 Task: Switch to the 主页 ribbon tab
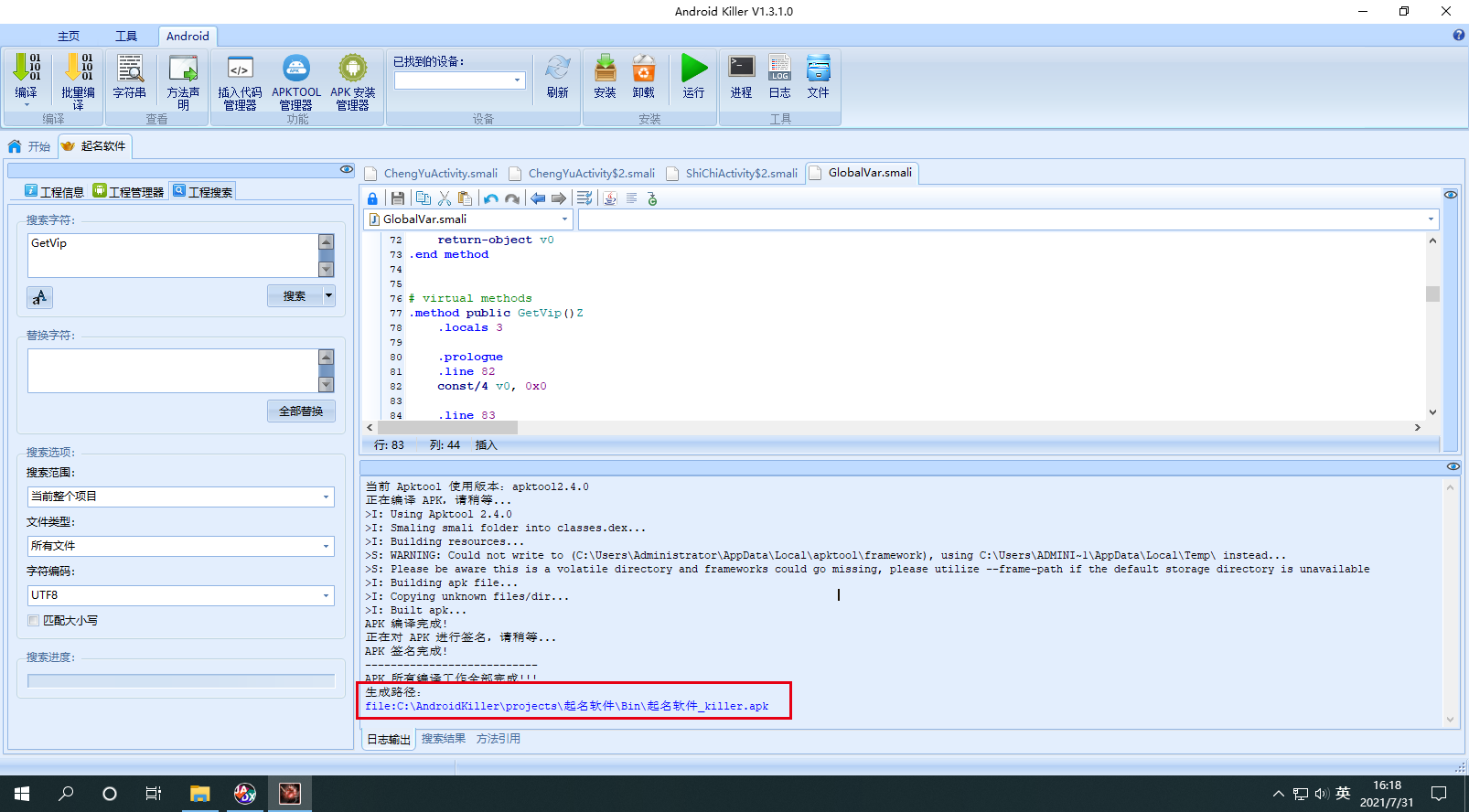(69, 37)
